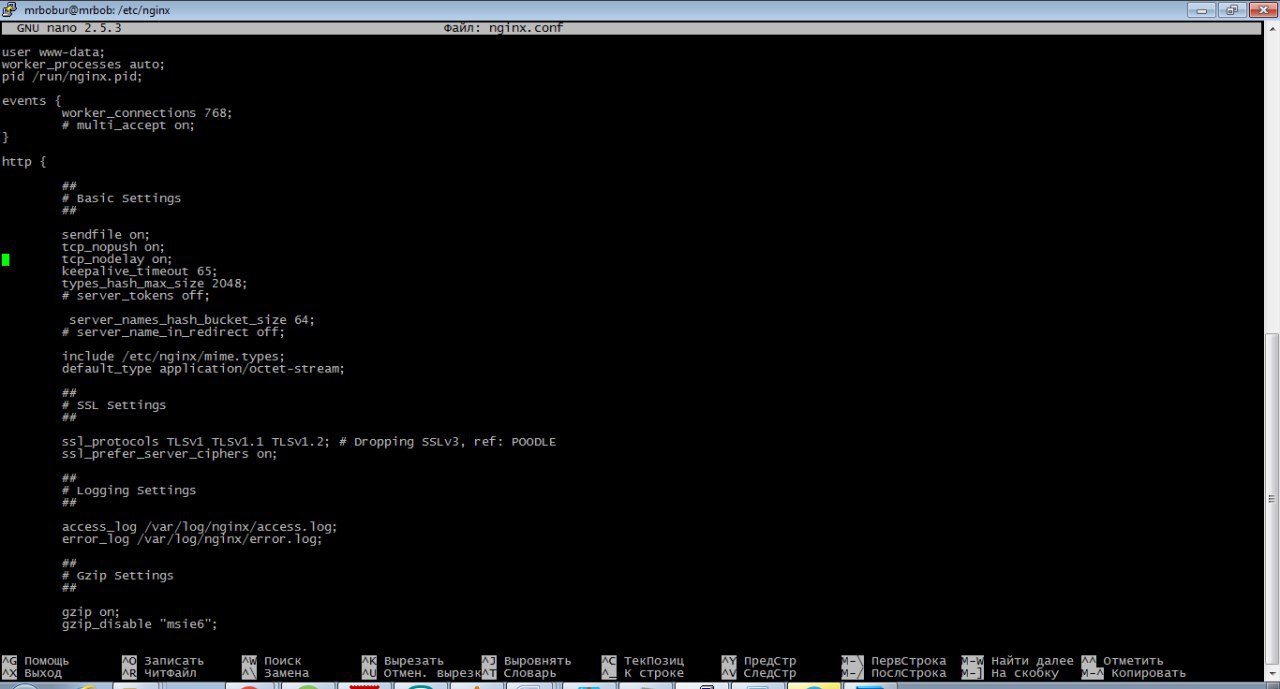Click the 'GNU nano 2.5.3' header text
This screenshot has height=689, width=1280.
click(x=68, y=28)
